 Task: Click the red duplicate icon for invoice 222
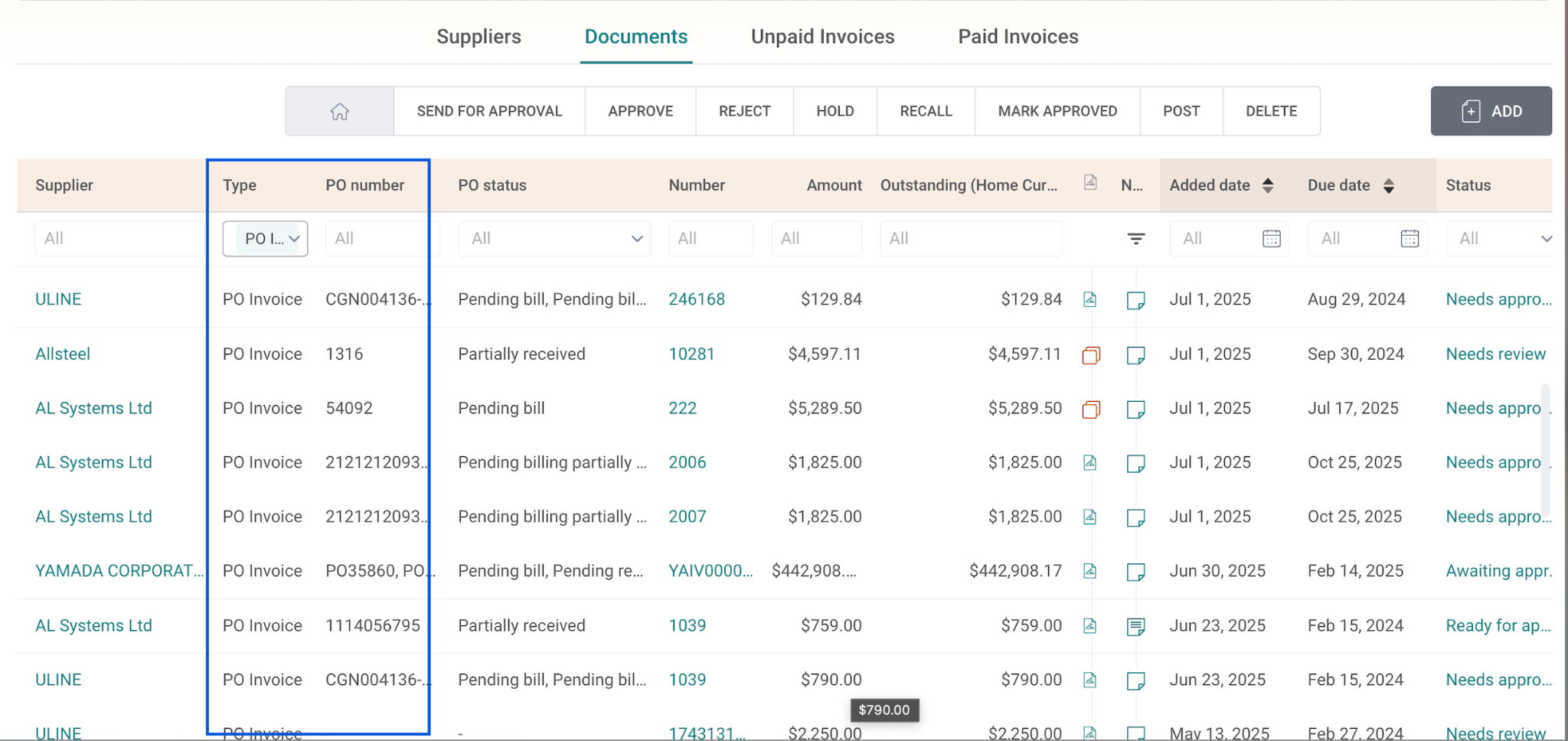(x=1091, y=409)
